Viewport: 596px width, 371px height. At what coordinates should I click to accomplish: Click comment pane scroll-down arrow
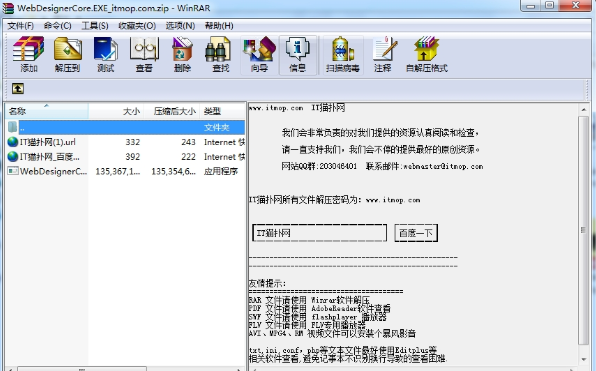point(583,360)
